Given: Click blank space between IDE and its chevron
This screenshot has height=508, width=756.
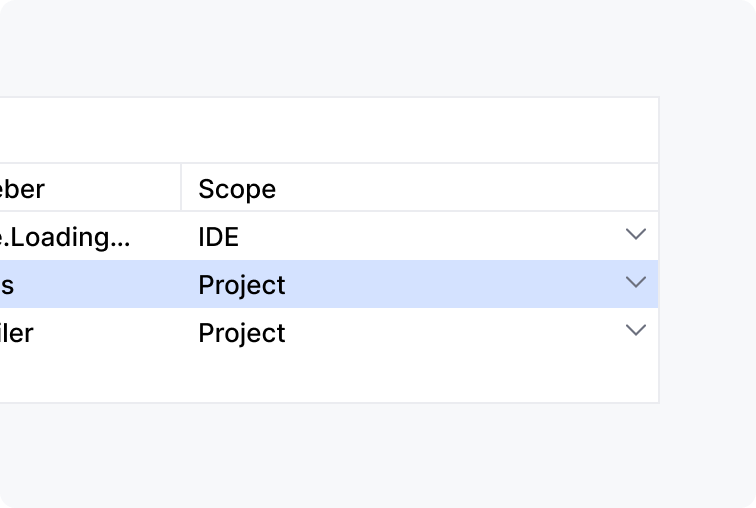Looking at the screenshot, I should pyautogui.click(x=430, y=237).
